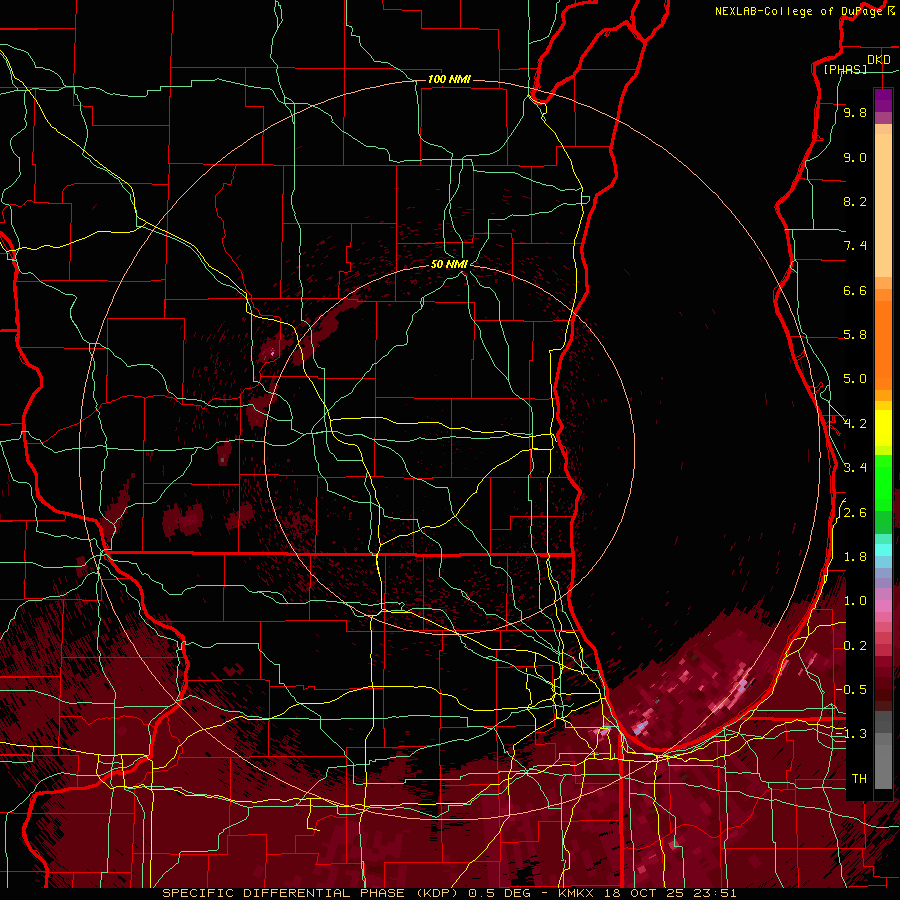Click the [PHAS] legend header

click(x=845, y=69)
